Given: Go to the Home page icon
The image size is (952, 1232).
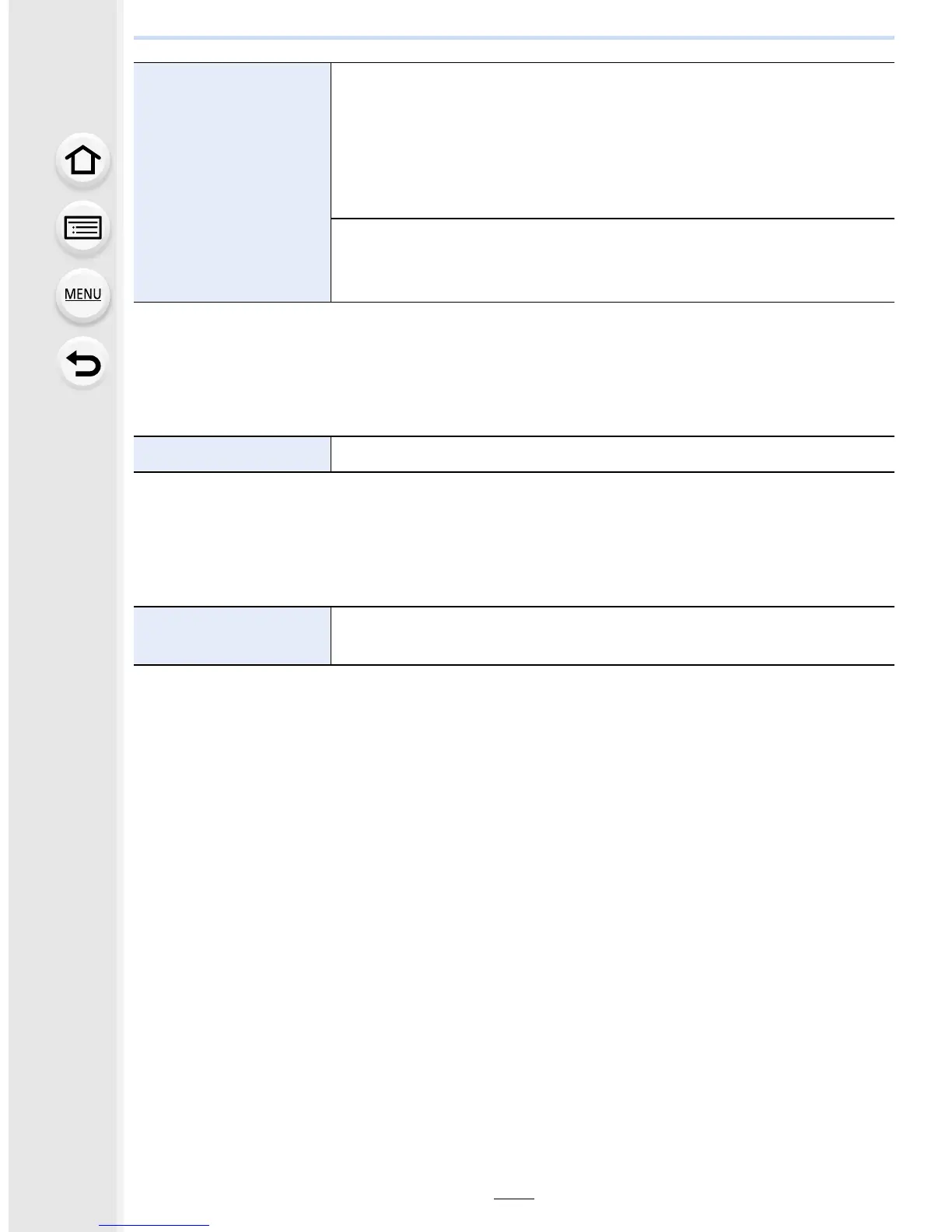Looking at the screenshot, I should coord(82,161).
